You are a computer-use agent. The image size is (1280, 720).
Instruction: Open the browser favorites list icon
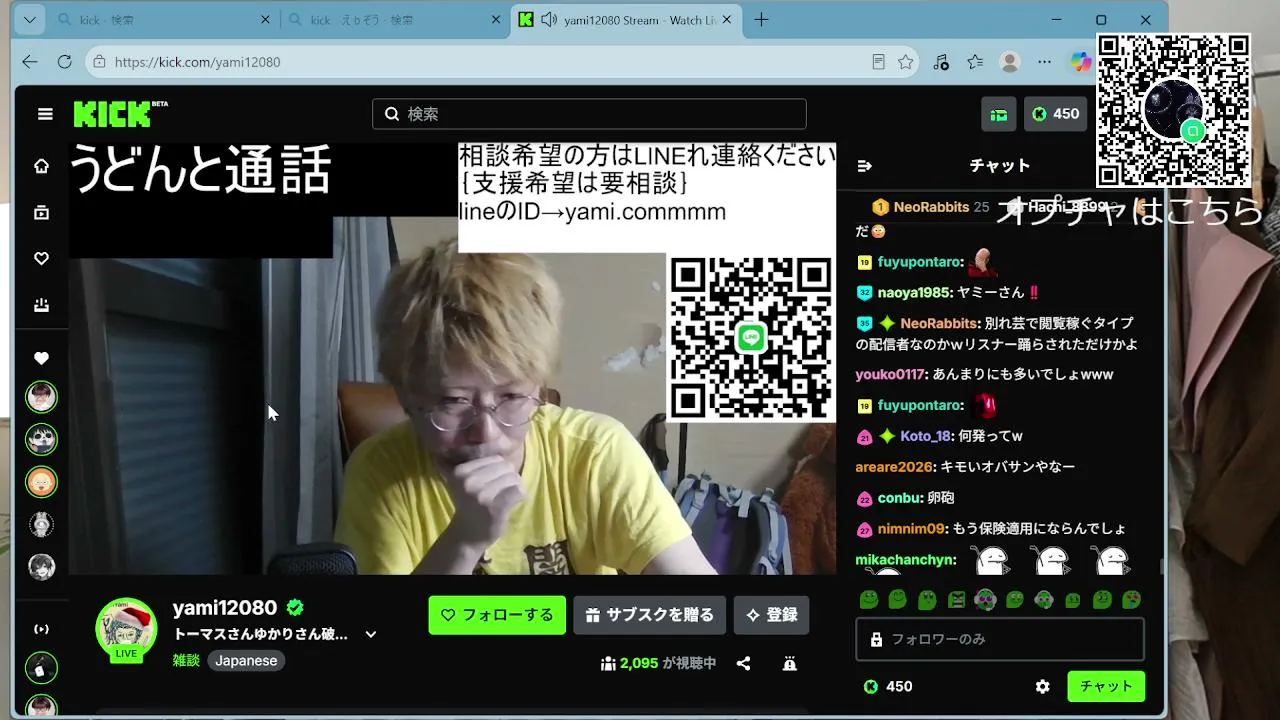(x=975, y=62)
